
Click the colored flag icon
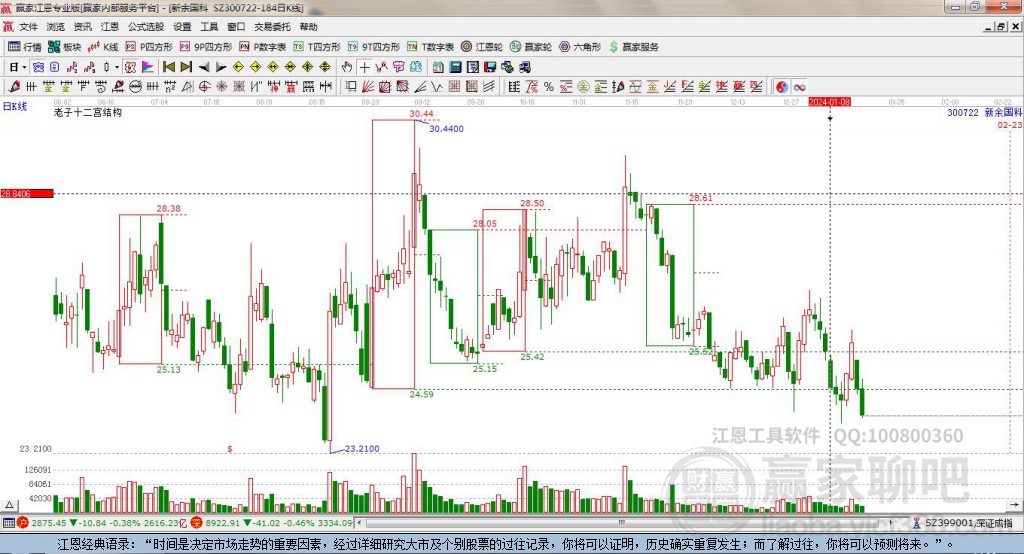(148, 67)
